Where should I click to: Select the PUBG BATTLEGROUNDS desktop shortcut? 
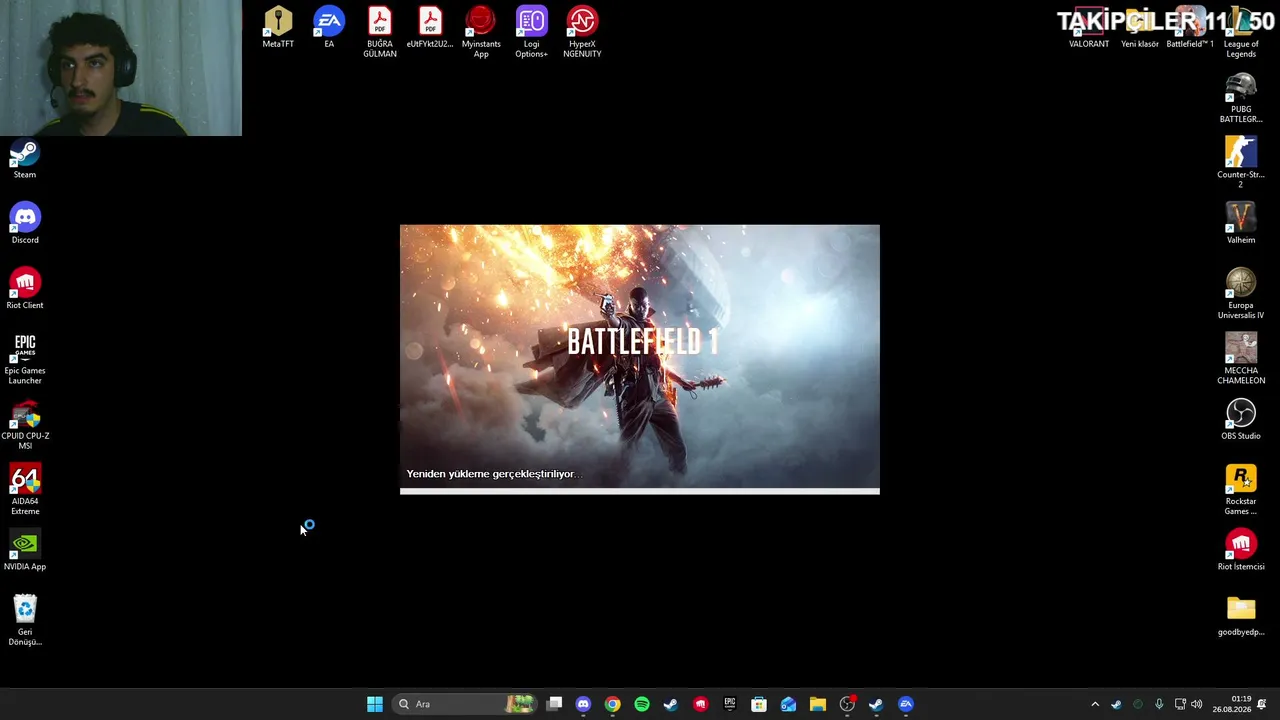(1241, 98)
